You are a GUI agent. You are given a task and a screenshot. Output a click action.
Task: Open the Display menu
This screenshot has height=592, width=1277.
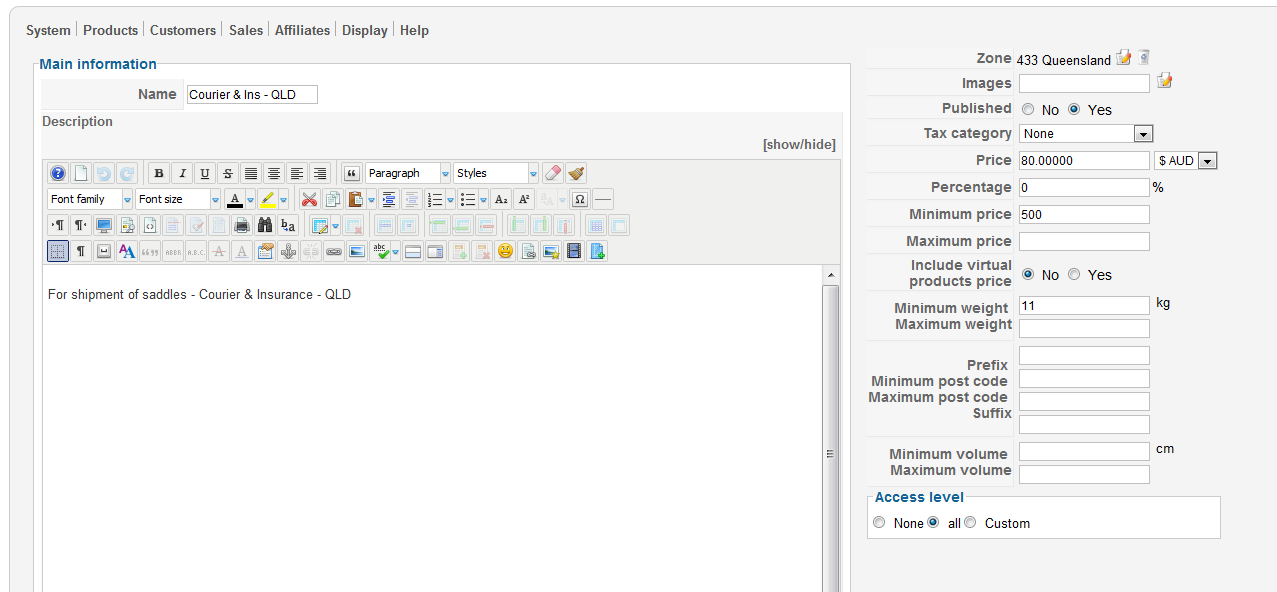[365, 30]
